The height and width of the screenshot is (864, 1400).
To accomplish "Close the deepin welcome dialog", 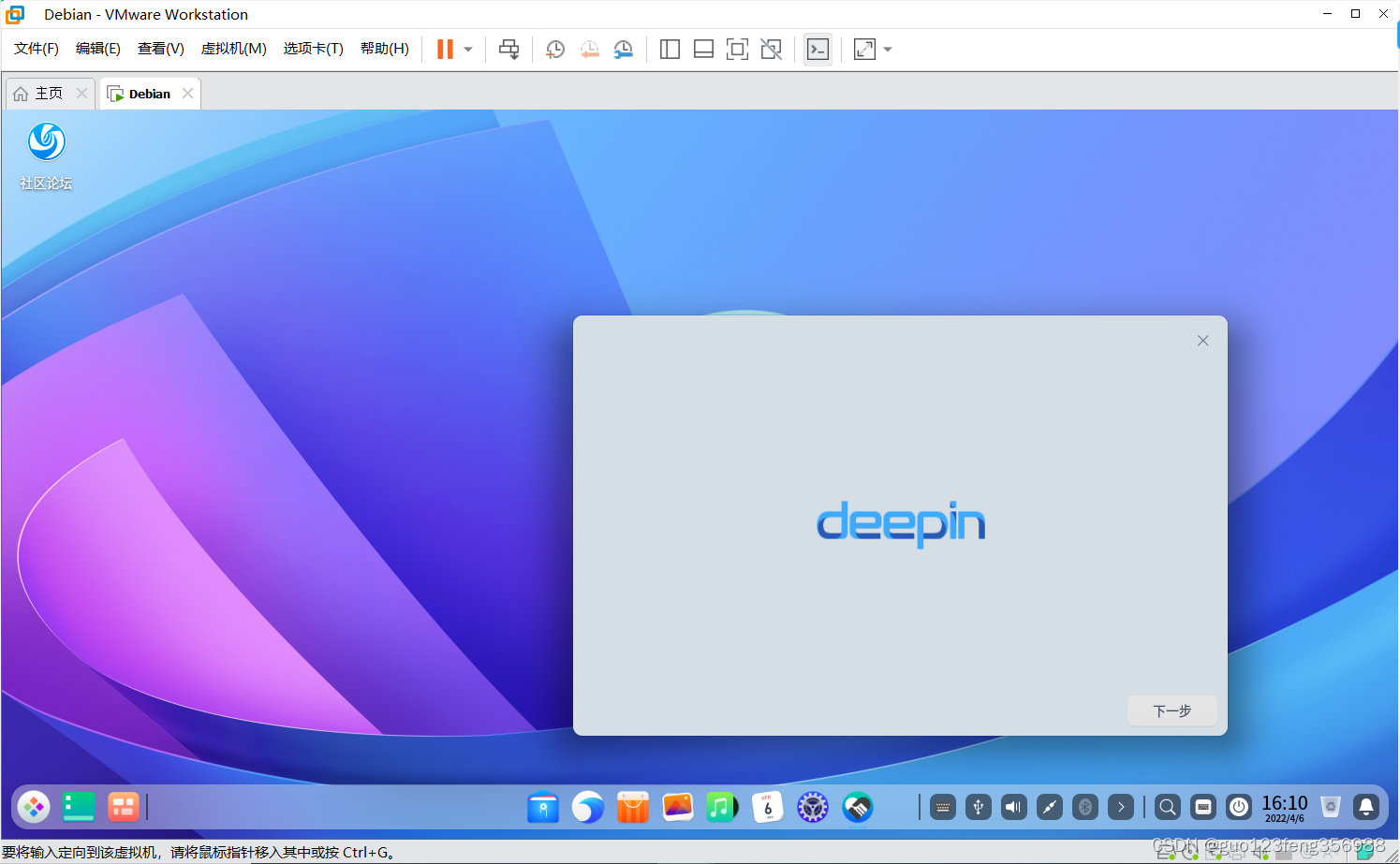I will tap(1203, 341).
